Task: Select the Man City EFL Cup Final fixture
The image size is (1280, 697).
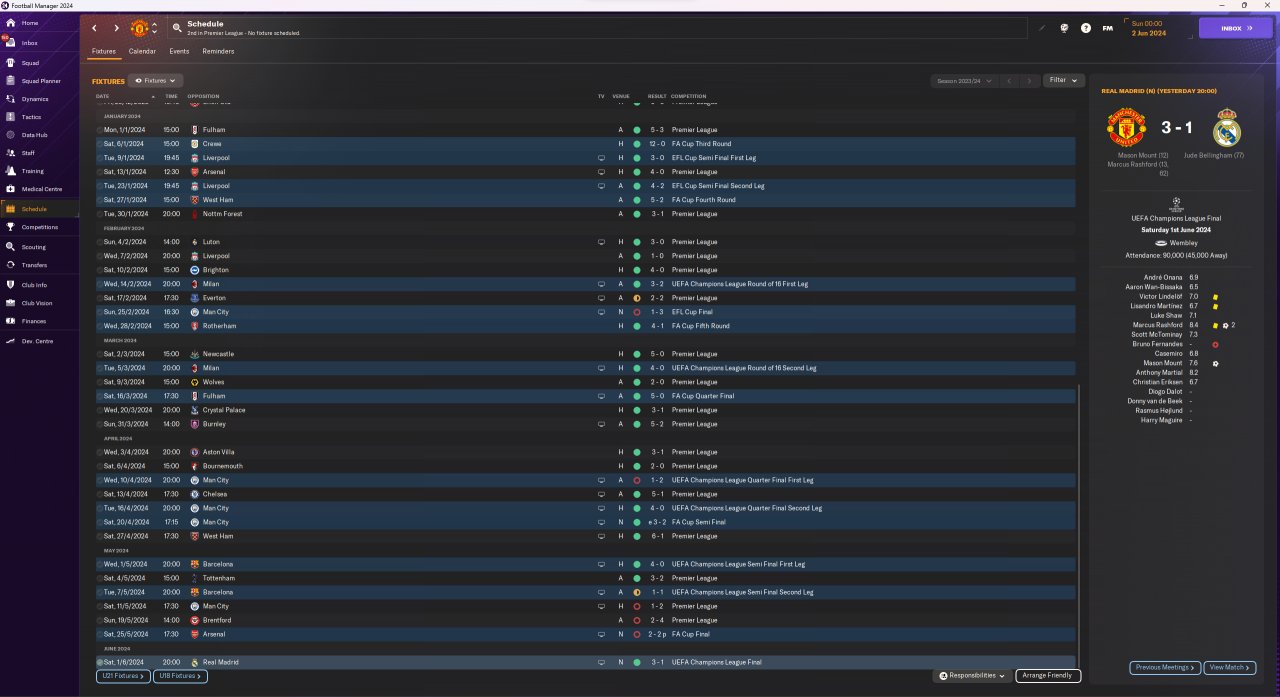Action: coord(586,312)
